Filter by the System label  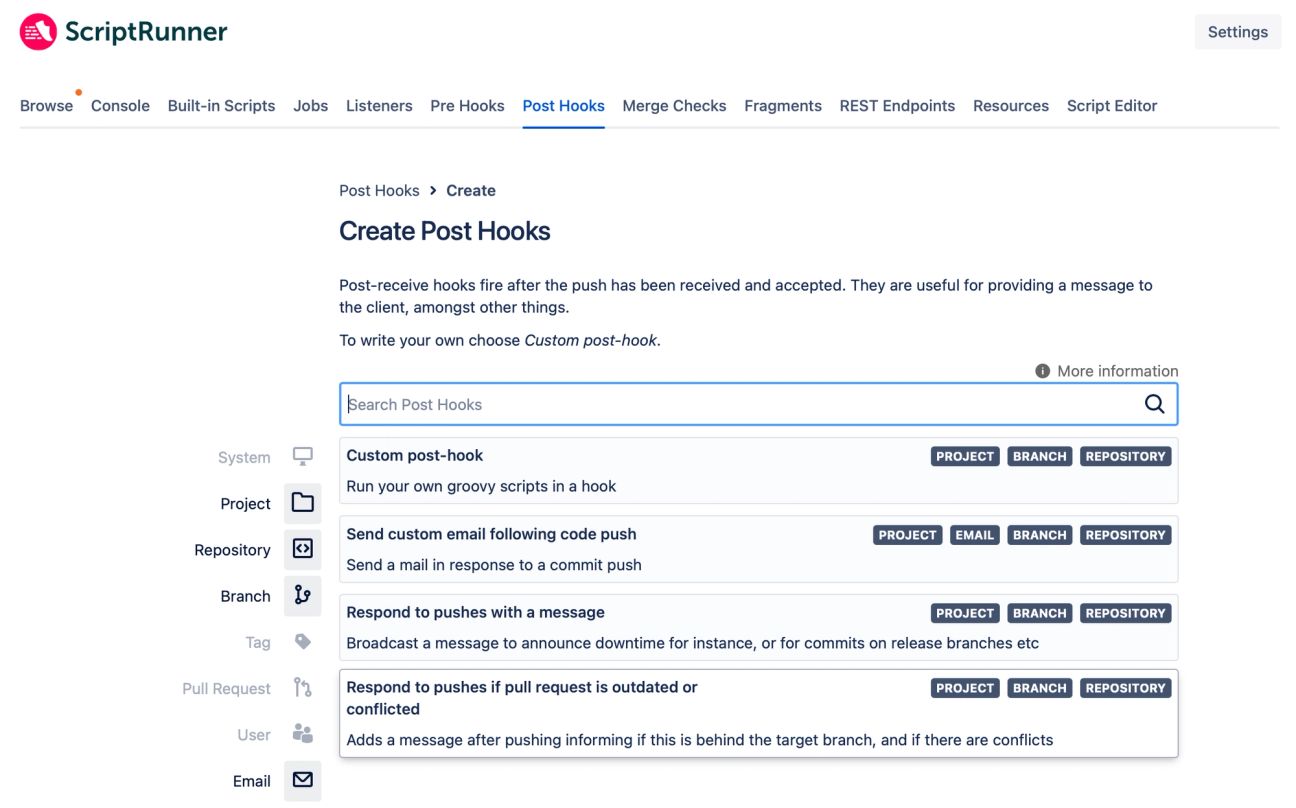[x=244, y=457]
